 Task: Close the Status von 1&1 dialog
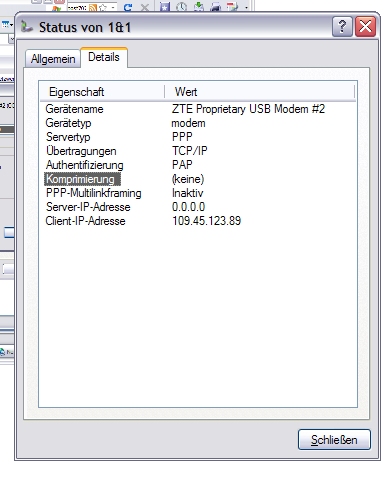tap(366, 26)
